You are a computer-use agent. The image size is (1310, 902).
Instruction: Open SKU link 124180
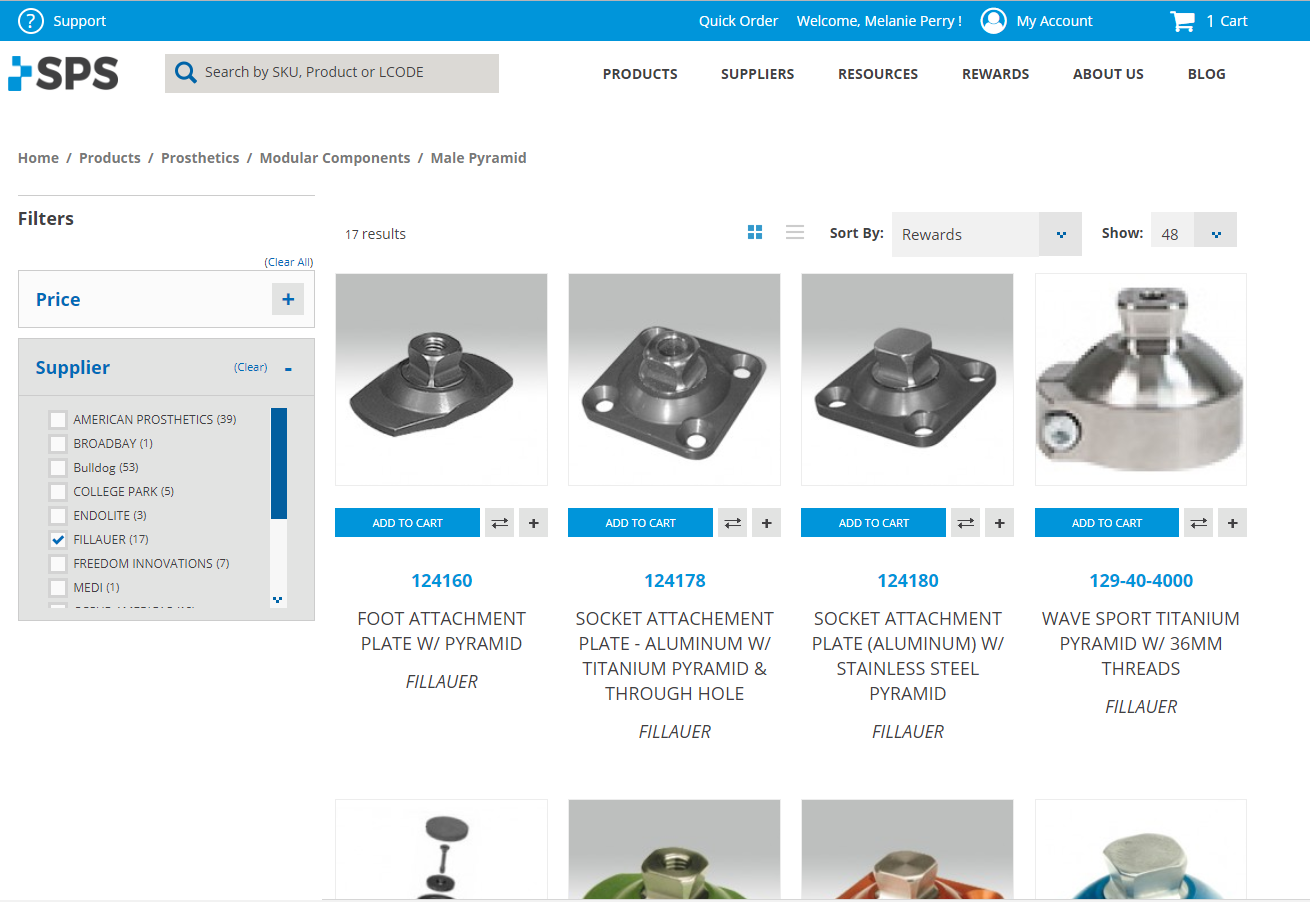(908, 581)
